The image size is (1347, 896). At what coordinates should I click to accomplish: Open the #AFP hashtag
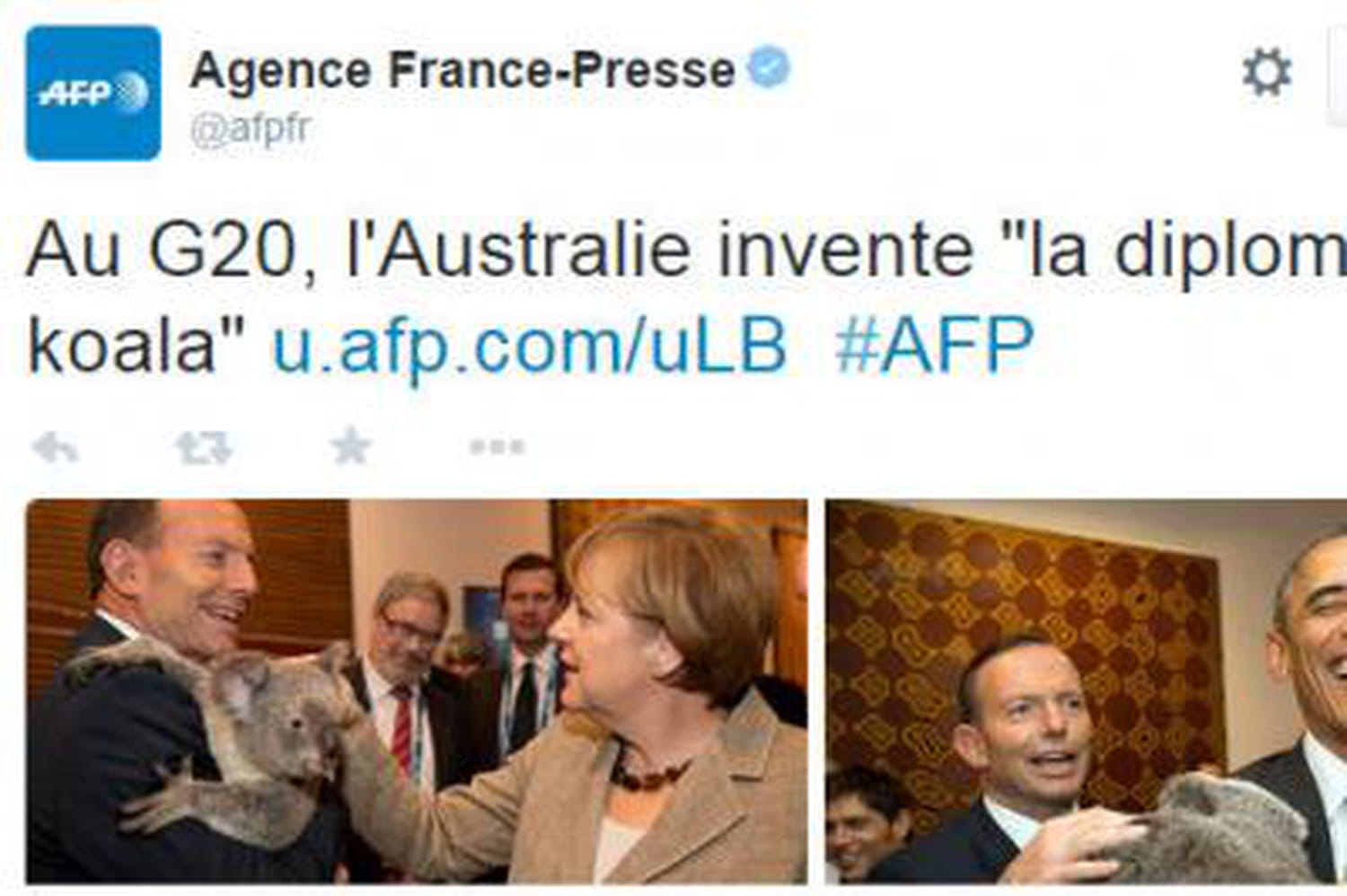click(934, 345)
